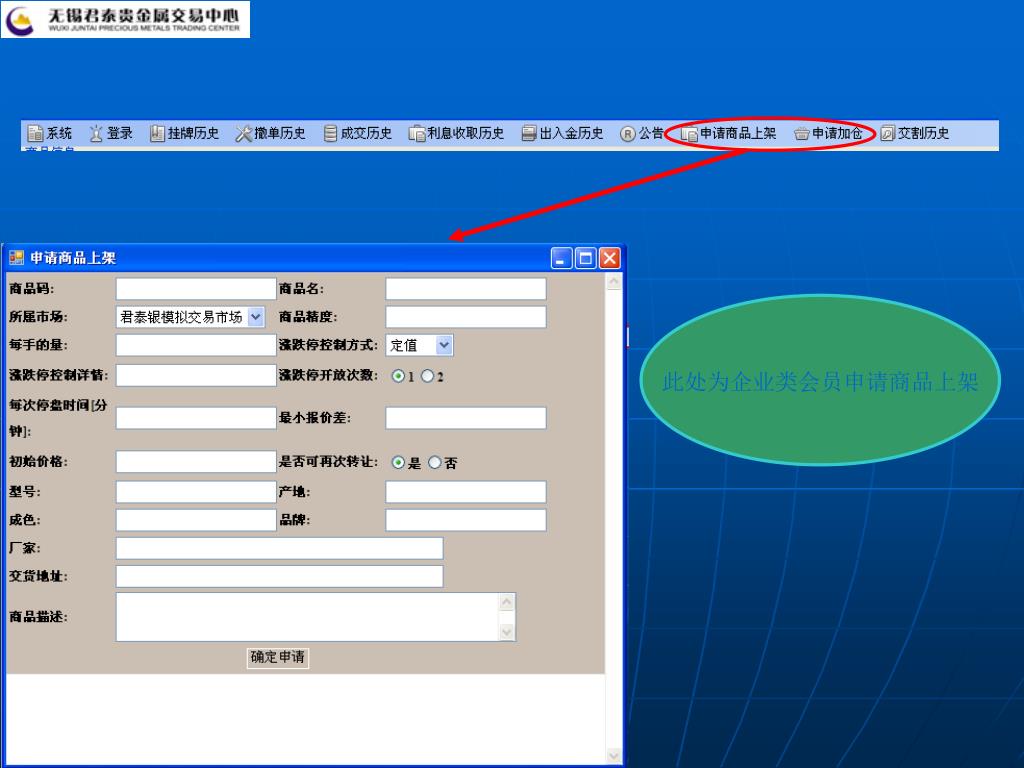Click the form window scrollbar up arrow

(613, 281)
